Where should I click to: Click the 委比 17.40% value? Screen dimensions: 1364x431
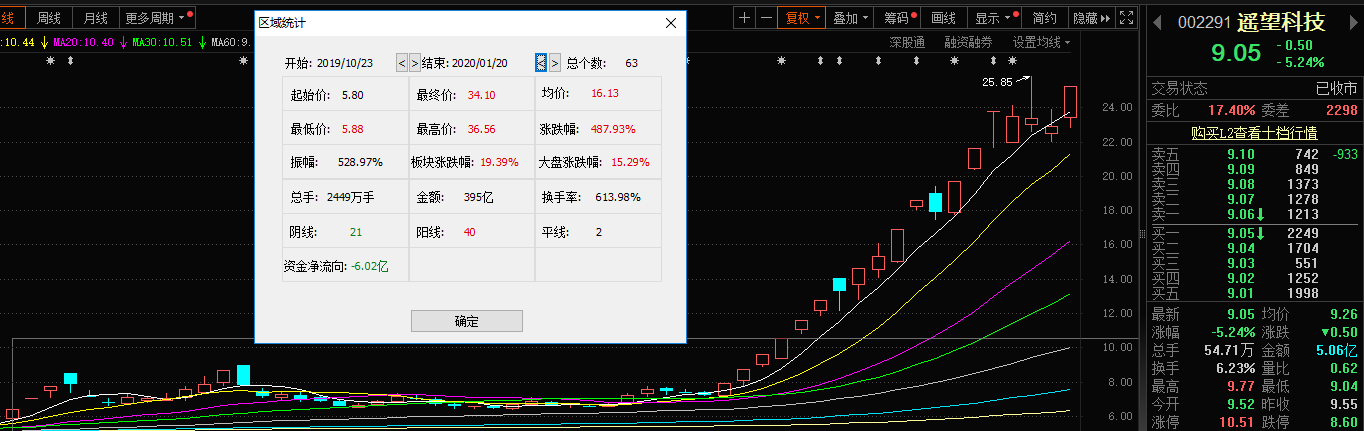click(x=1231, y=110)
